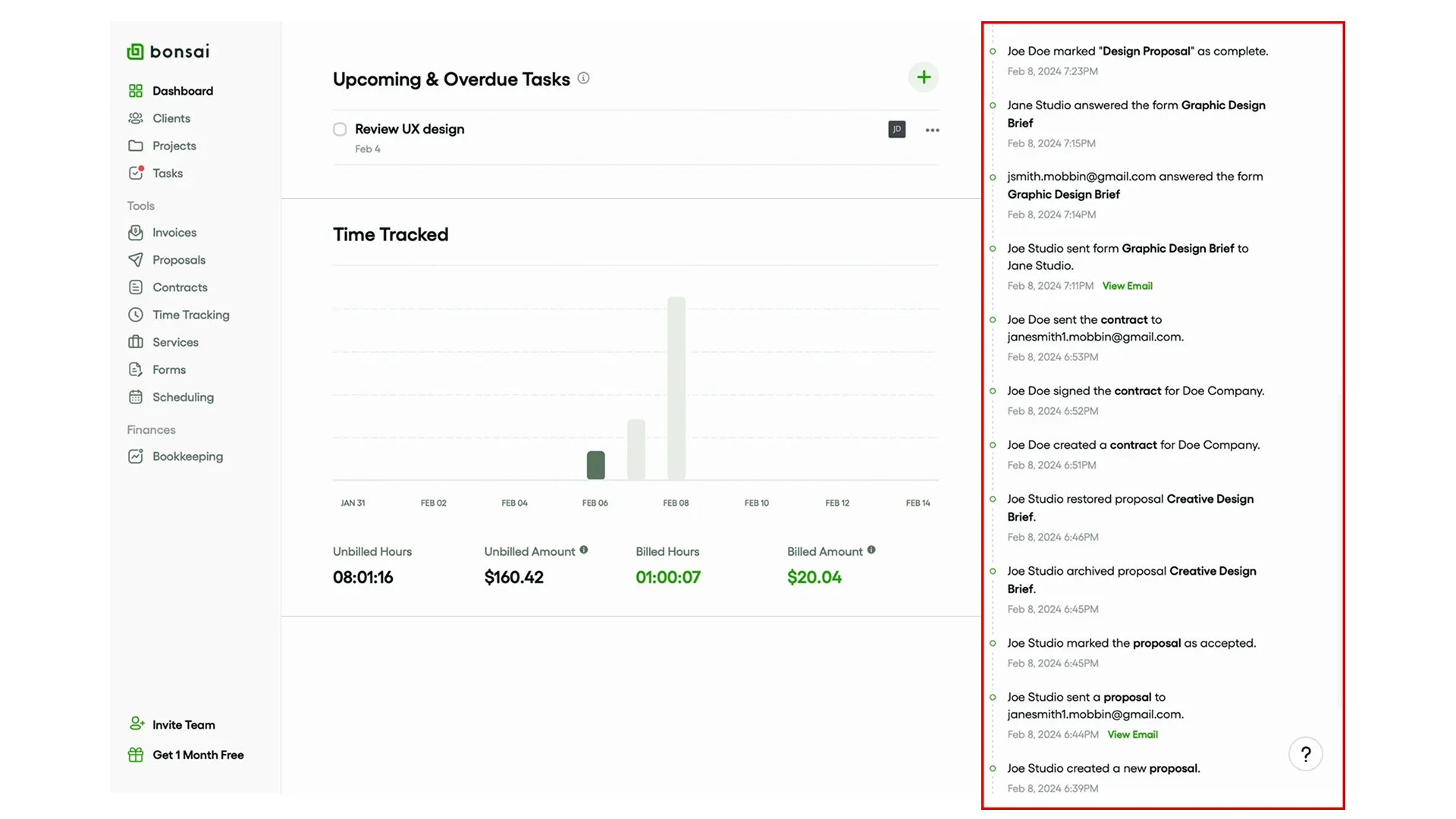Open the three-dot menu for Review UX design
This screenshot has height=819, width=1456.
[x=932, y=130]
